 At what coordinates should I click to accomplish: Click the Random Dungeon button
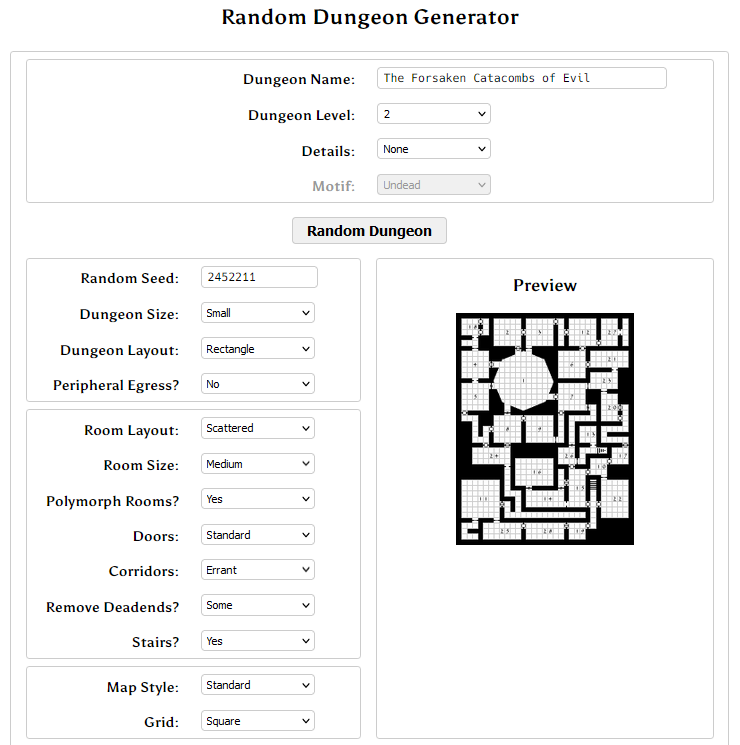[369, 231]
